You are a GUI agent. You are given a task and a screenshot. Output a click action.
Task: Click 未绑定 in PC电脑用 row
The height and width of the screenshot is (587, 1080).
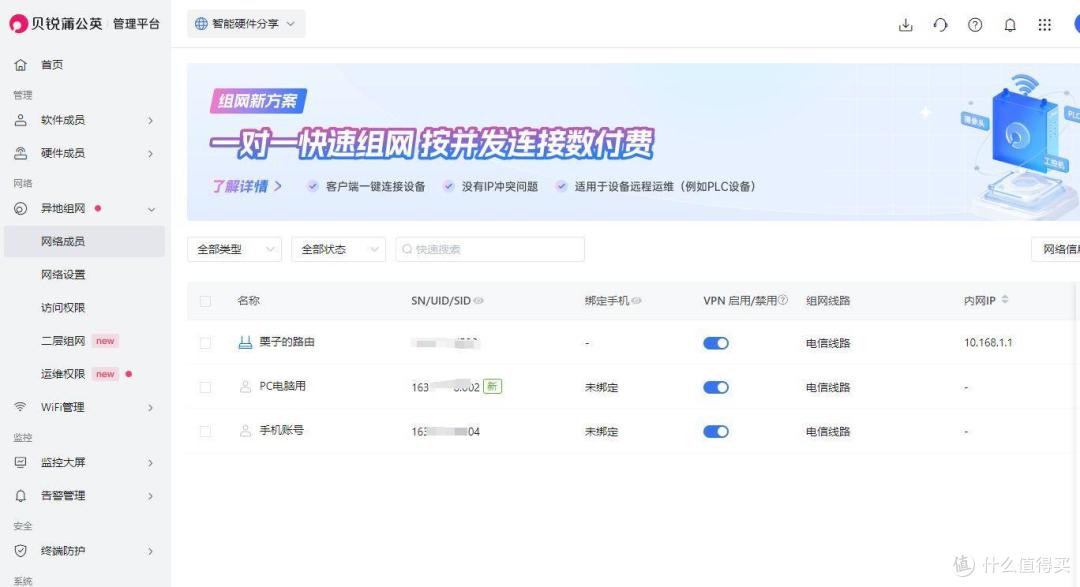601,387
